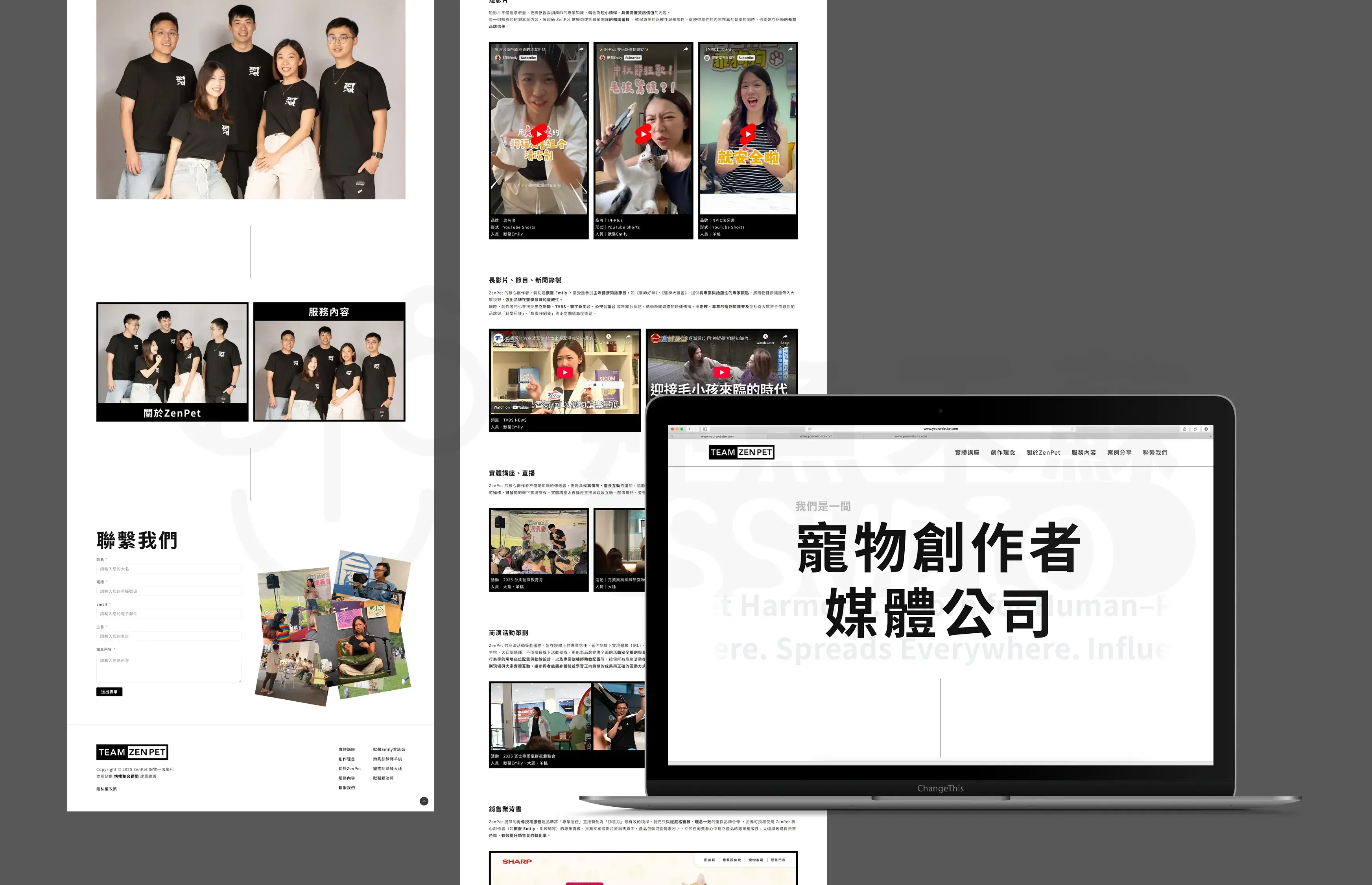This screenshot has width=1372, height=885.
Task: Click the browser downloads icon in laptop
Action: 1206,429
